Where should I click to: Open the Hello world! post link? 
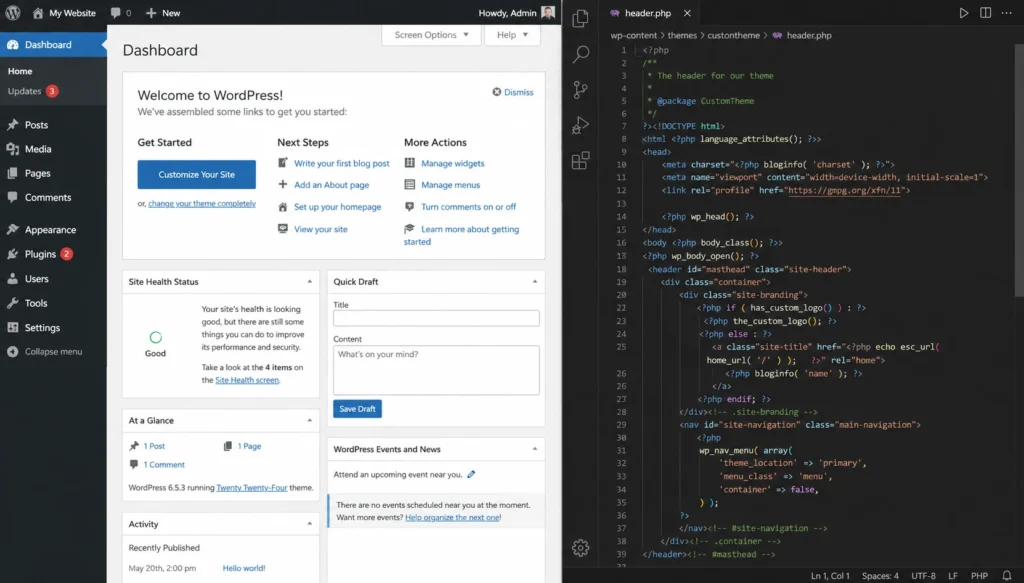pos(244,568)
